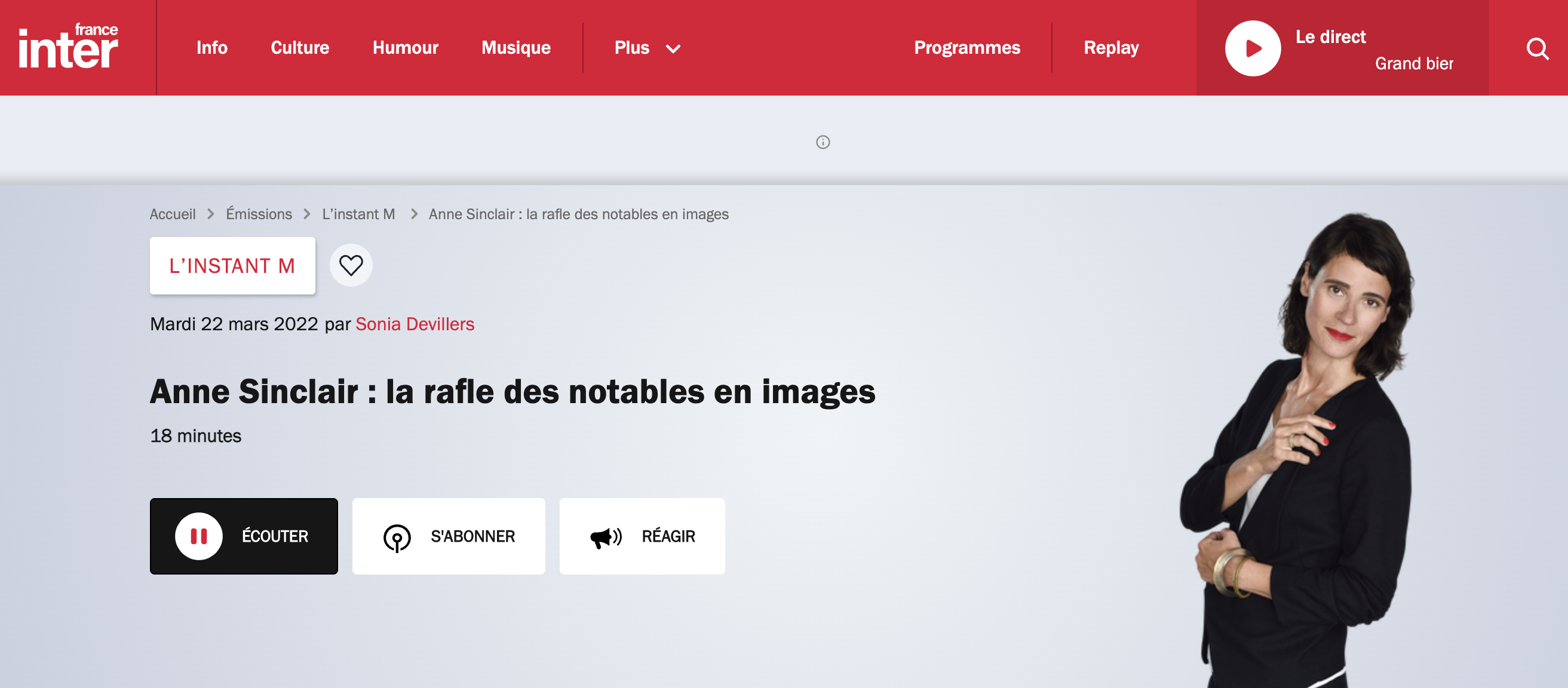Go to the Culture section
The image size is (1568, 688).
(300, 48)
